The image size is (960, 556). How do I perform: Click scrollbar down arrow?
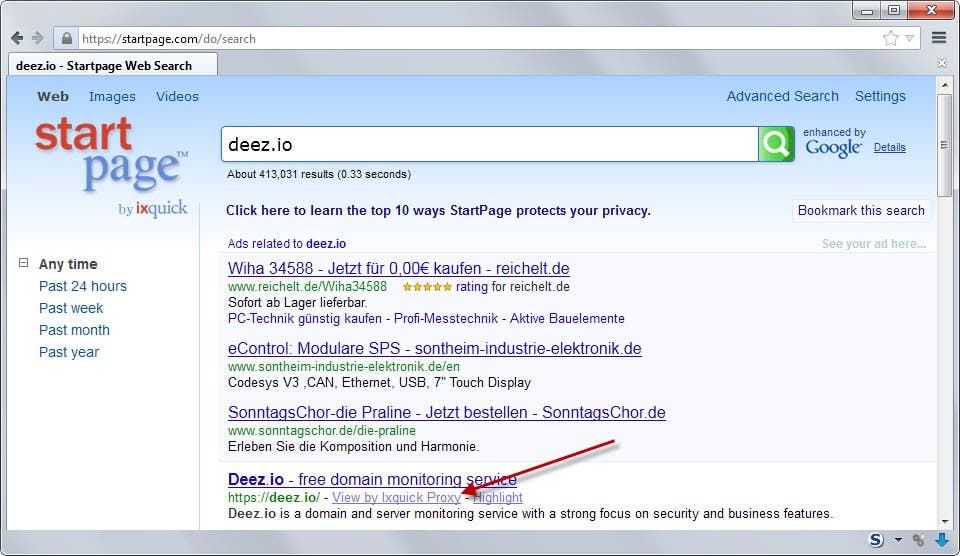945,521
